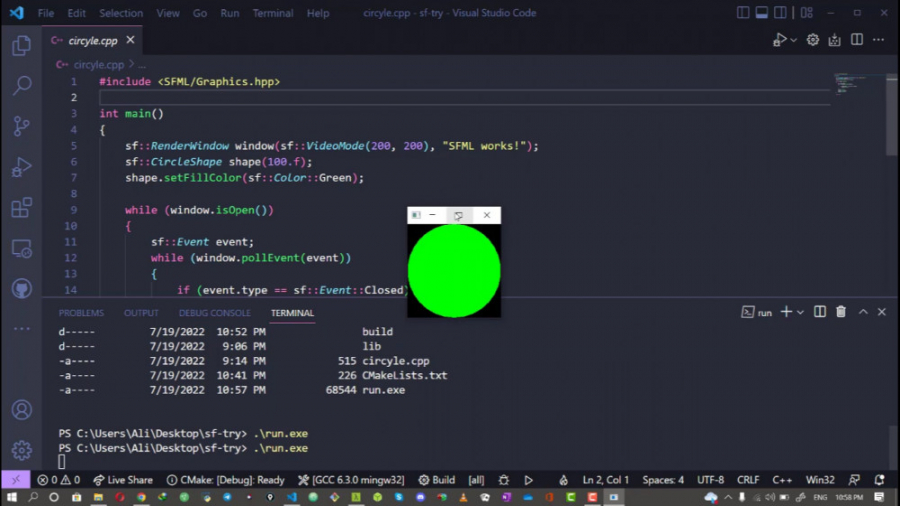Open the Source Control view

21,126
